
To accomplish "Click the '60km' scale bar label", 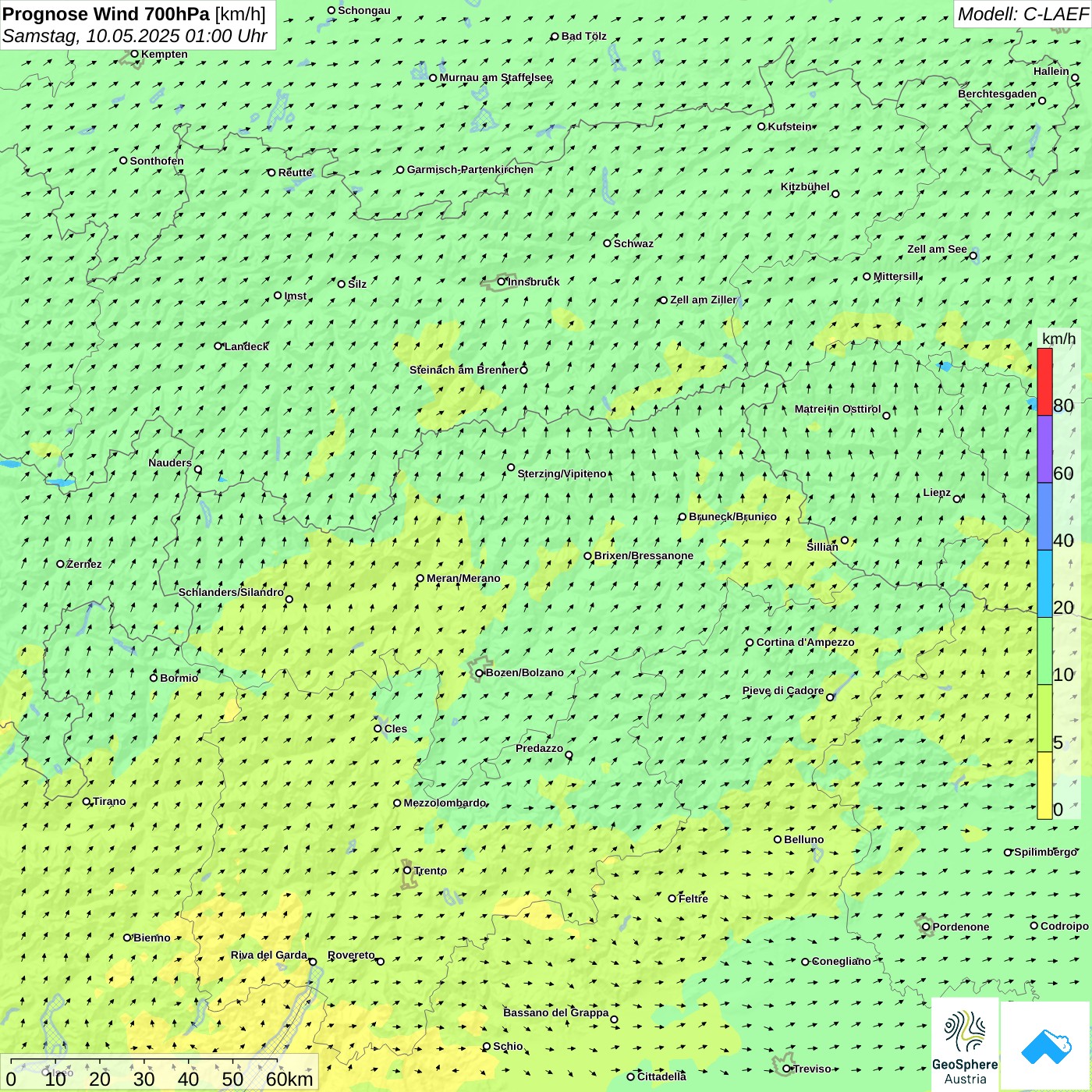I will coord(289,1080).
